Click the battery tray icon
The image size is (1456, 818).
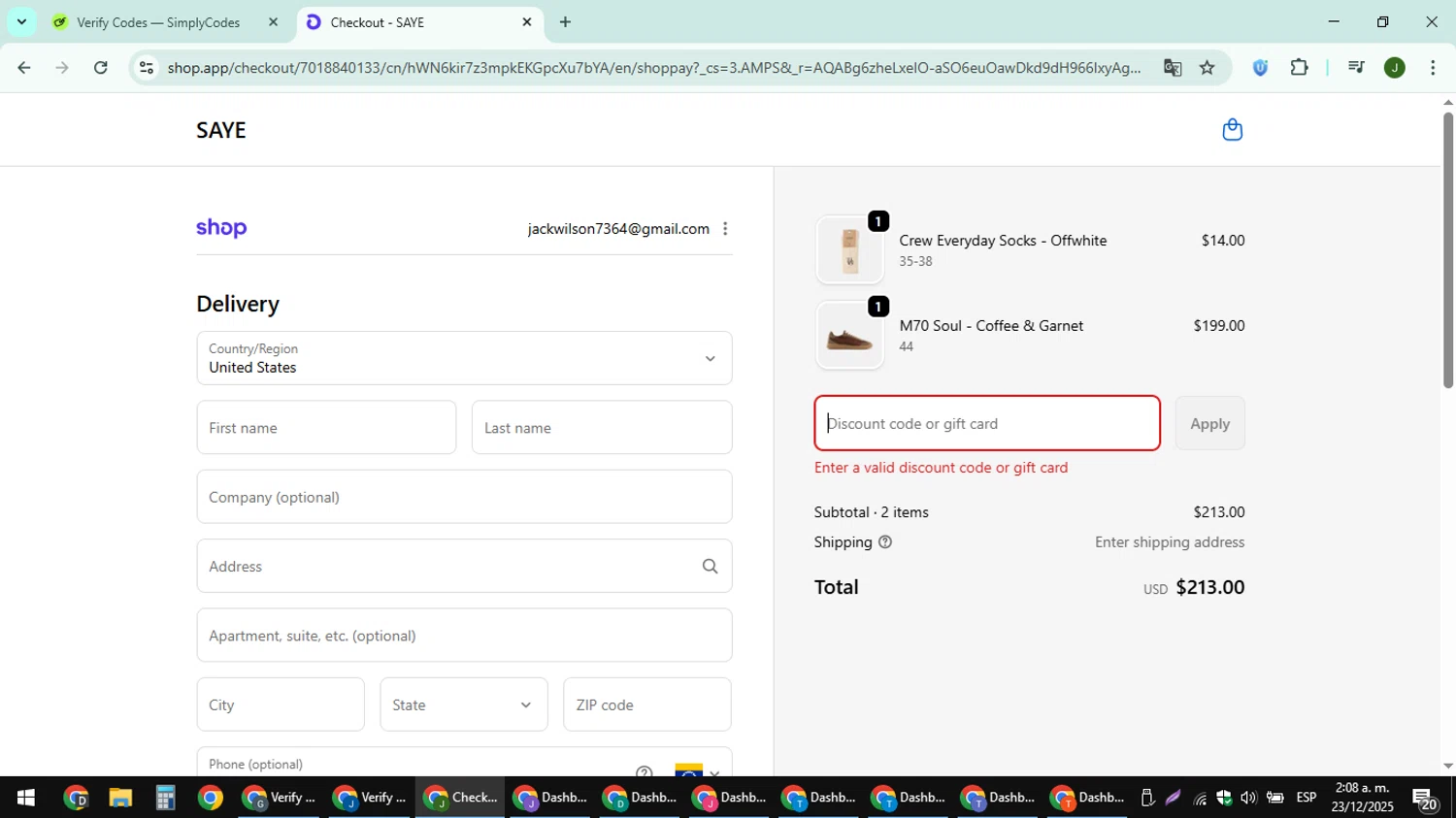click(x=1275, y=798)
